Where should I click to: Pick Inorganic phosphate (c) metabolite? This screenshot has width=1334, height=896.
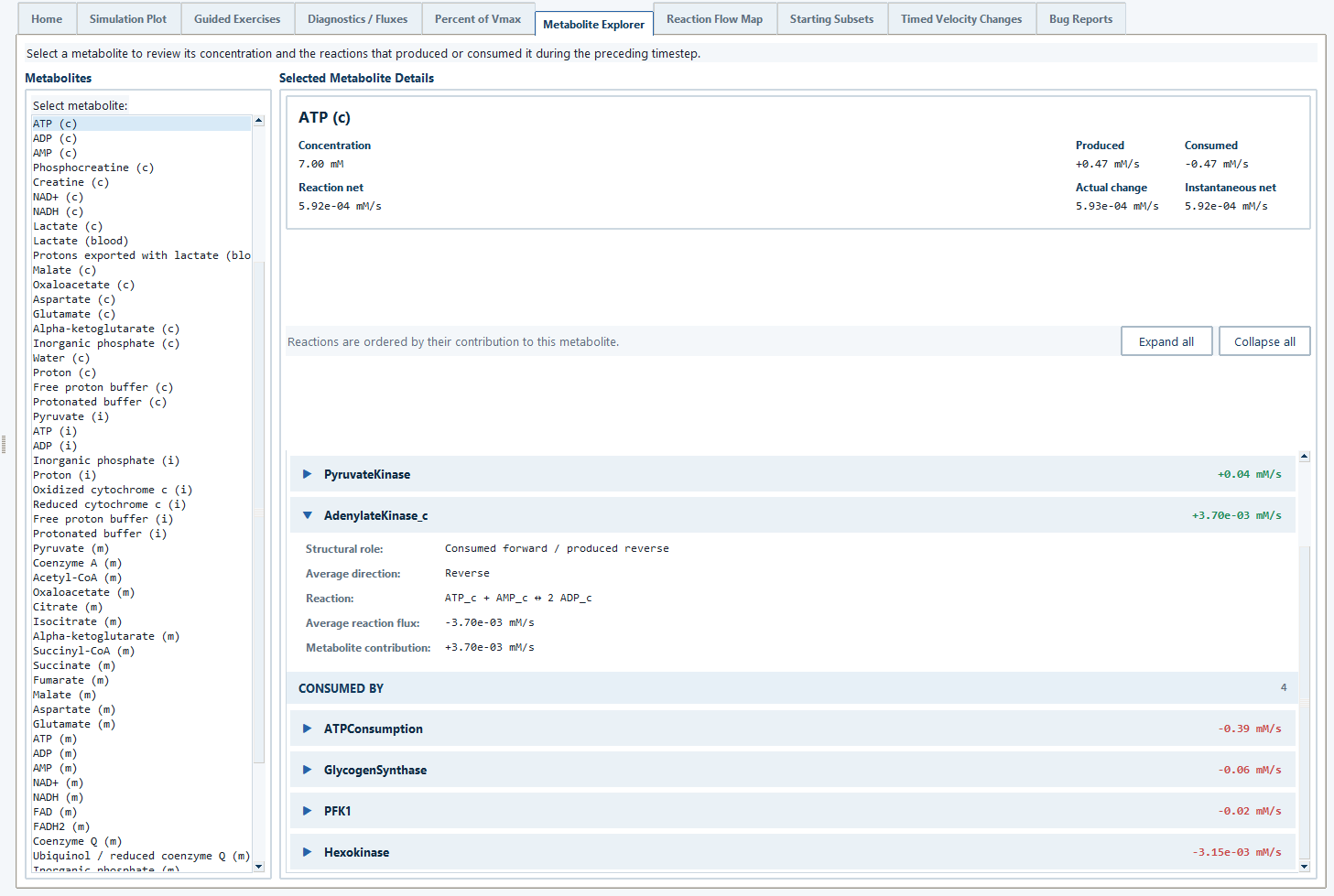coord(141,343)
